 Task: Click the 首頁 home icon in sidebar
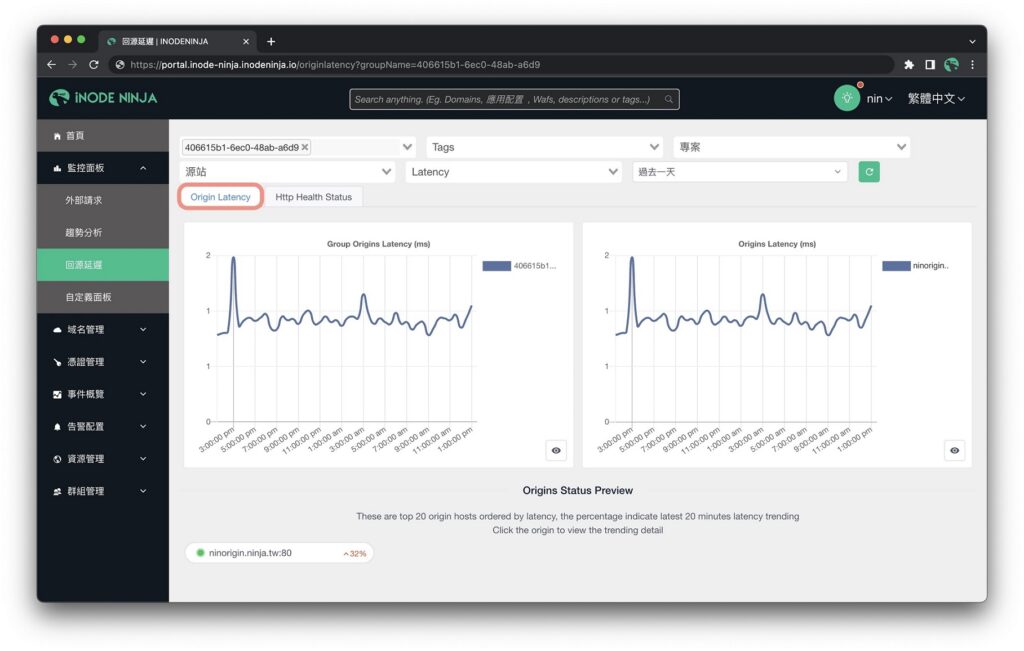[57, 136]
